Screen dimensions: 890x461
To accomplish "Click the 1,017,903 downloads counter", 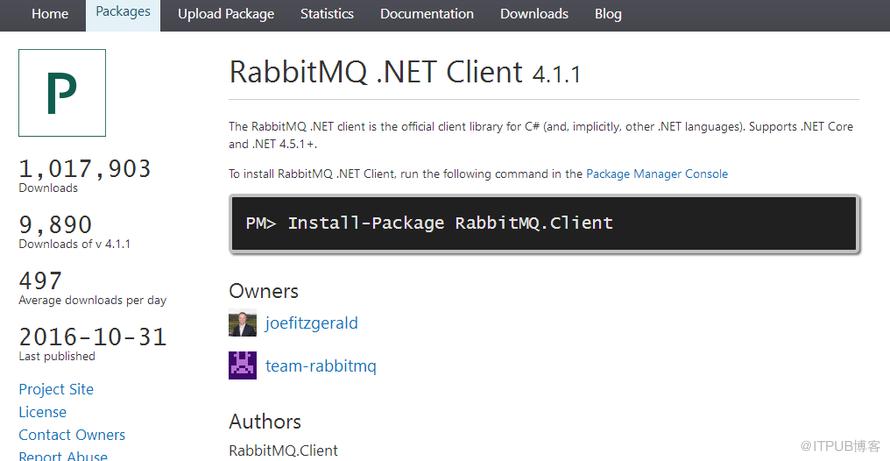I will pos(85,169).
